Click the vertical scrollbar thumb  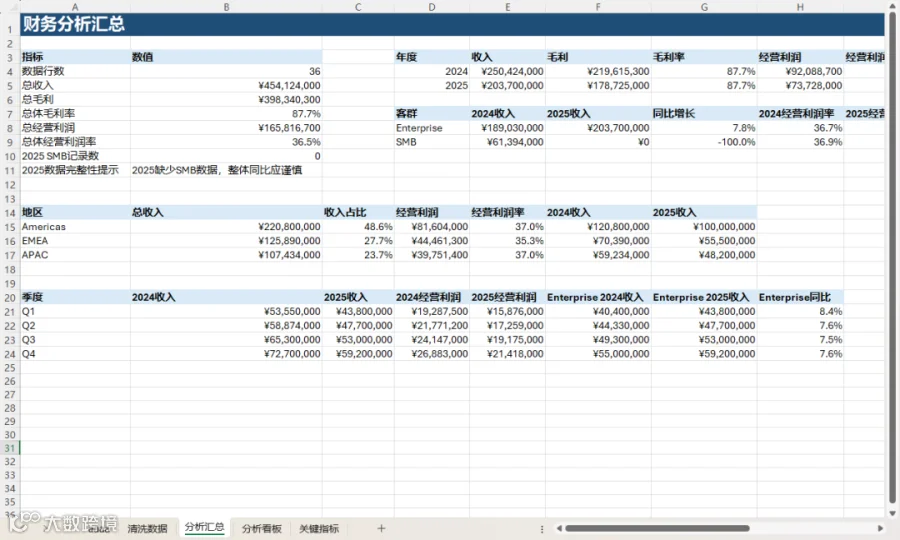coord(893,258)
